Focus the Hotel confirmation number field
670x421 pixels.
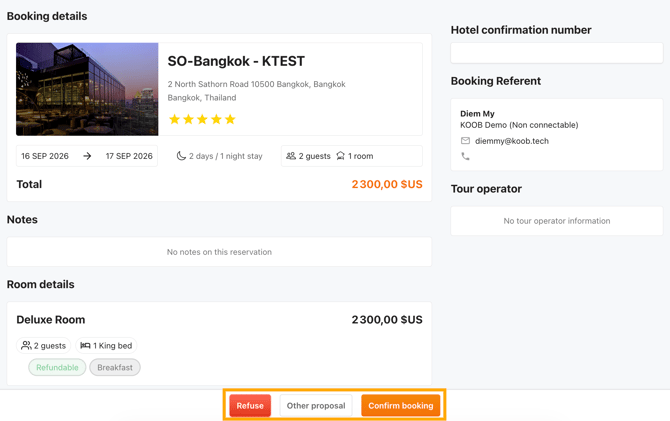point(556,53)
